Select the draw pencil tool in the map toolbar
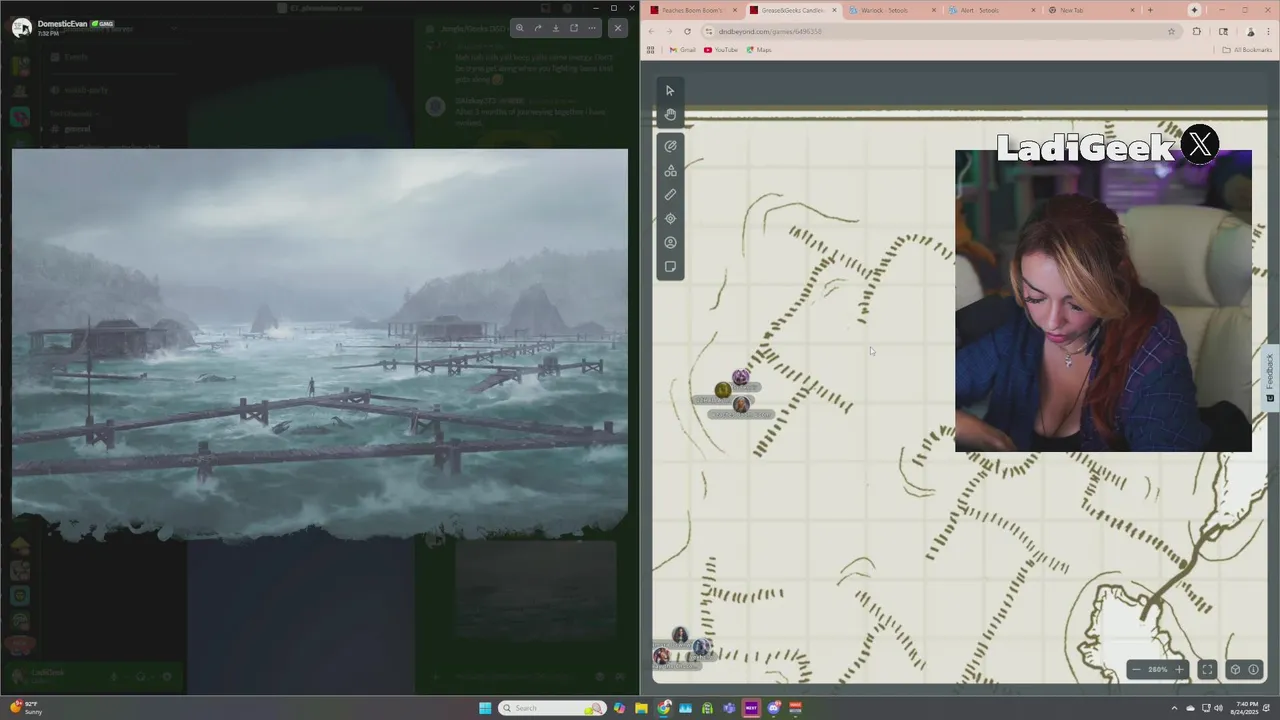Image resolution: width=1280 pixels, height=720 pixels. (x=670, y=146)
